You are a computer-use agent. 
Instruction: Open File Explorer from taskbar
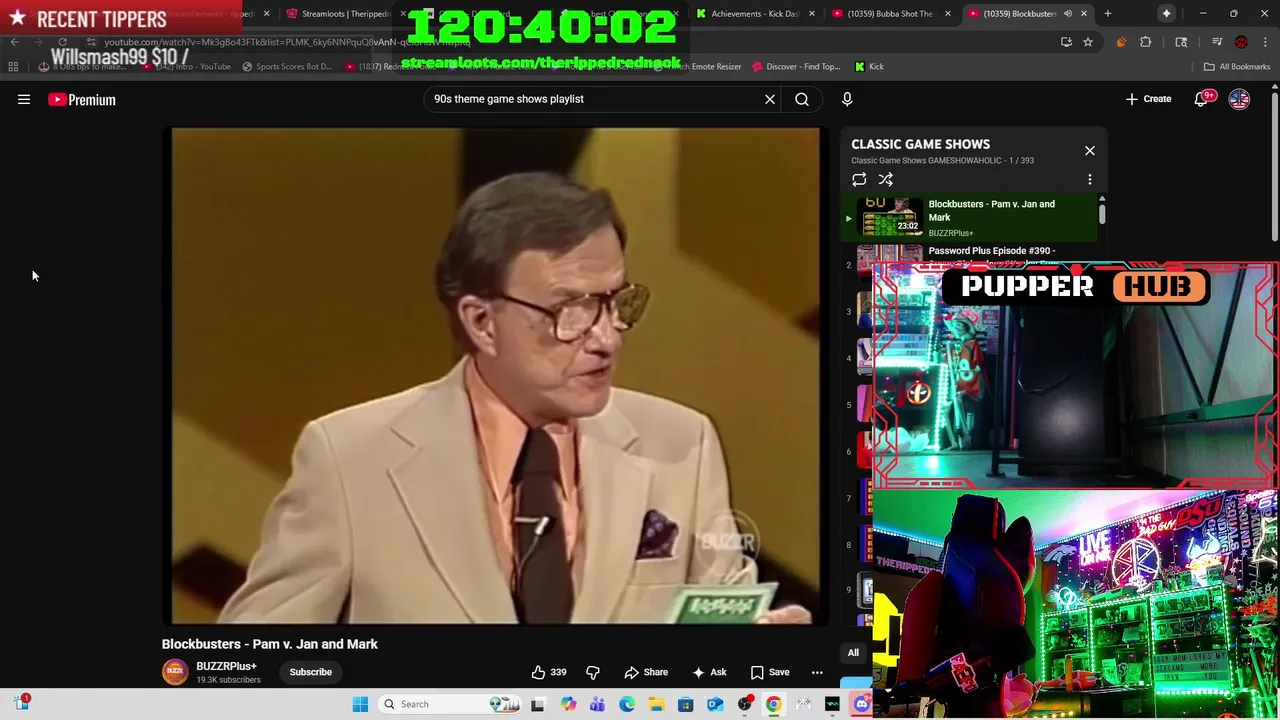pos(656,704)
